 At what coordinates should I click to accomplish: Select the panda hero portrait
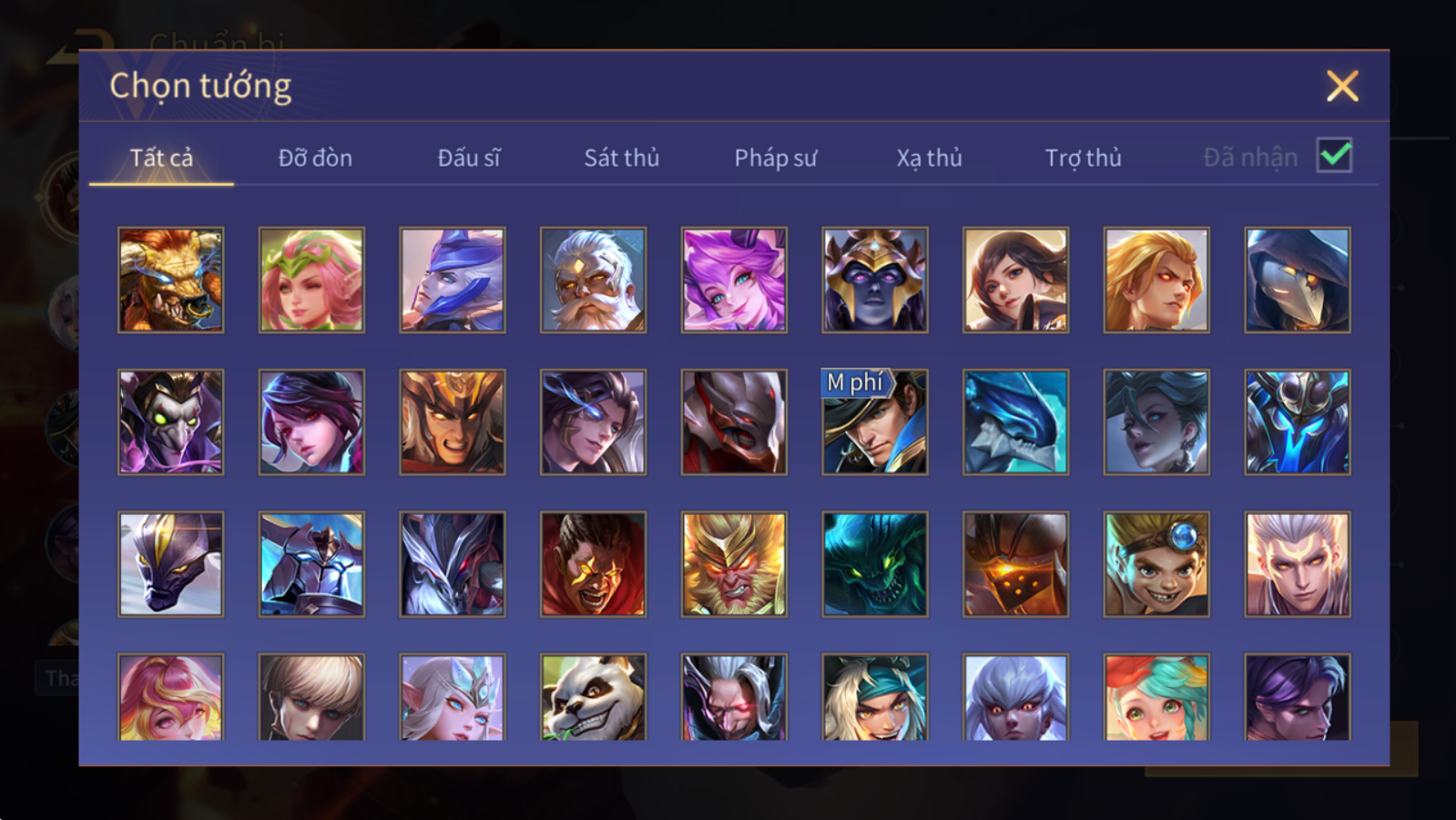click(593, 697)
